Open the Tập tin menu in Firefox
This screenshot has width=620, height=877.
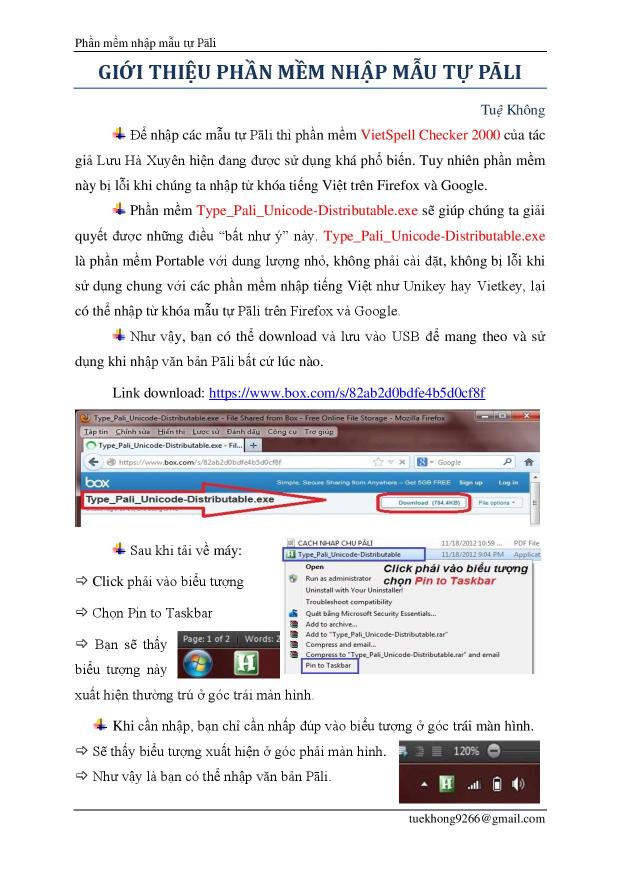[x=95, y=430]
